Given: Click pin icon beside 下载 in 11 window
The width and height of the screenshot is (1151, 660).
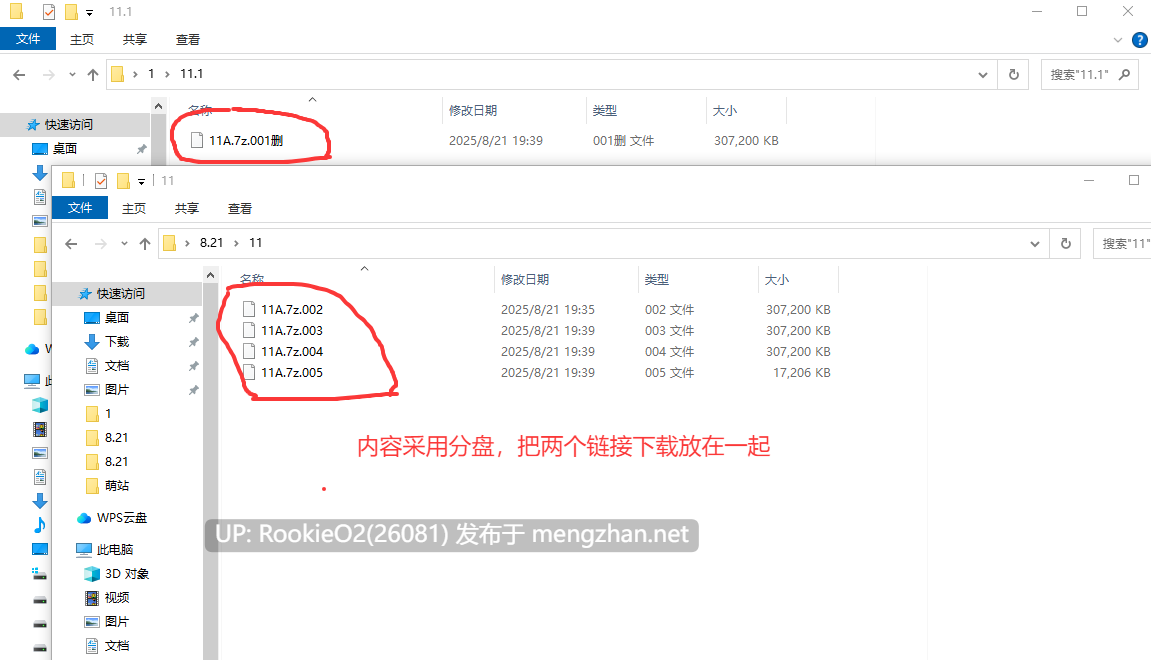Looking at the screenshot, I should 193,342.
